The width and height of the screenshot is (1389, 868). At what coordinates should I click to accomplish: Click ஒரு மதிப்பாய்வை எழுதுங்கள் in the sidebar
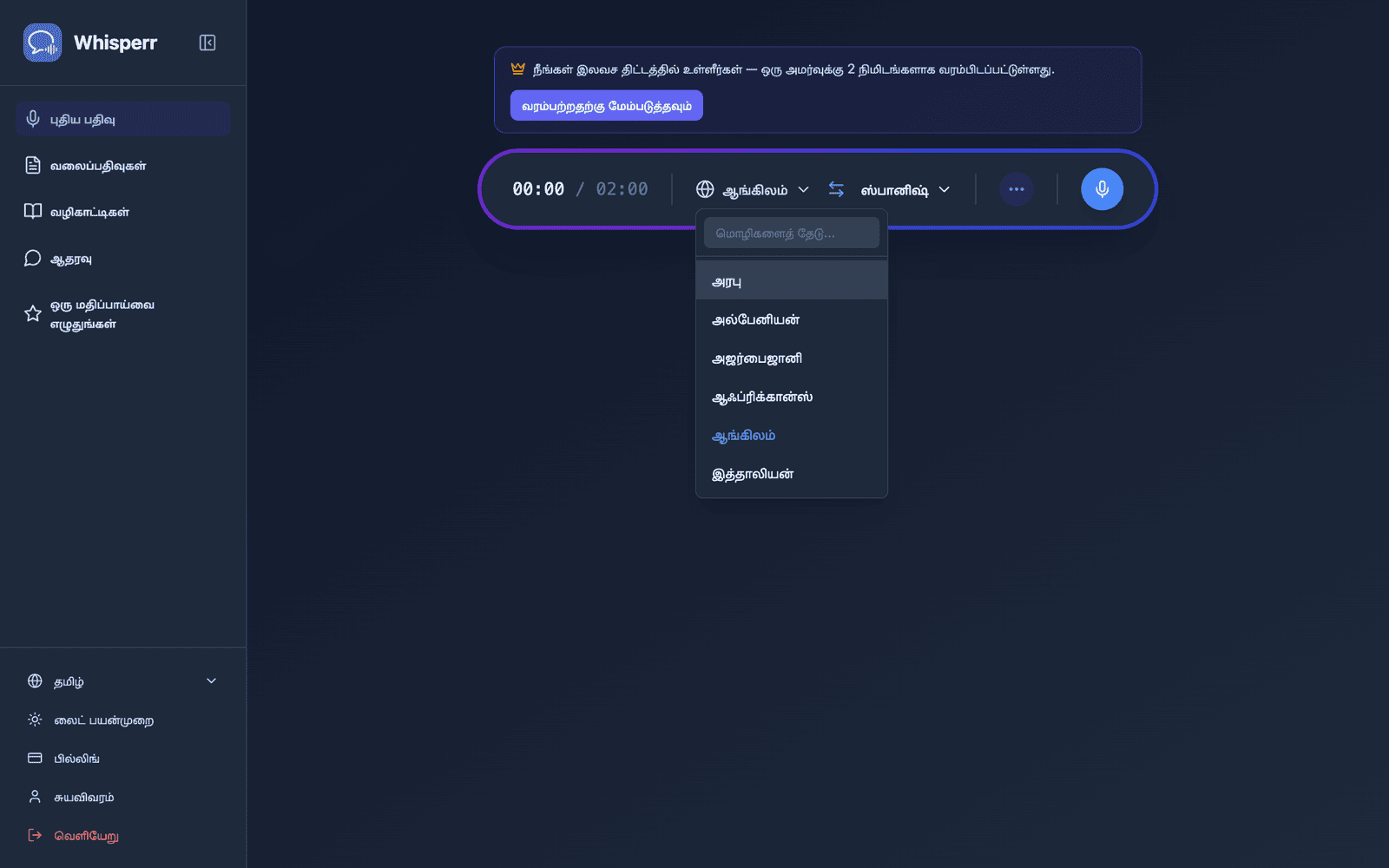(122, 313)
